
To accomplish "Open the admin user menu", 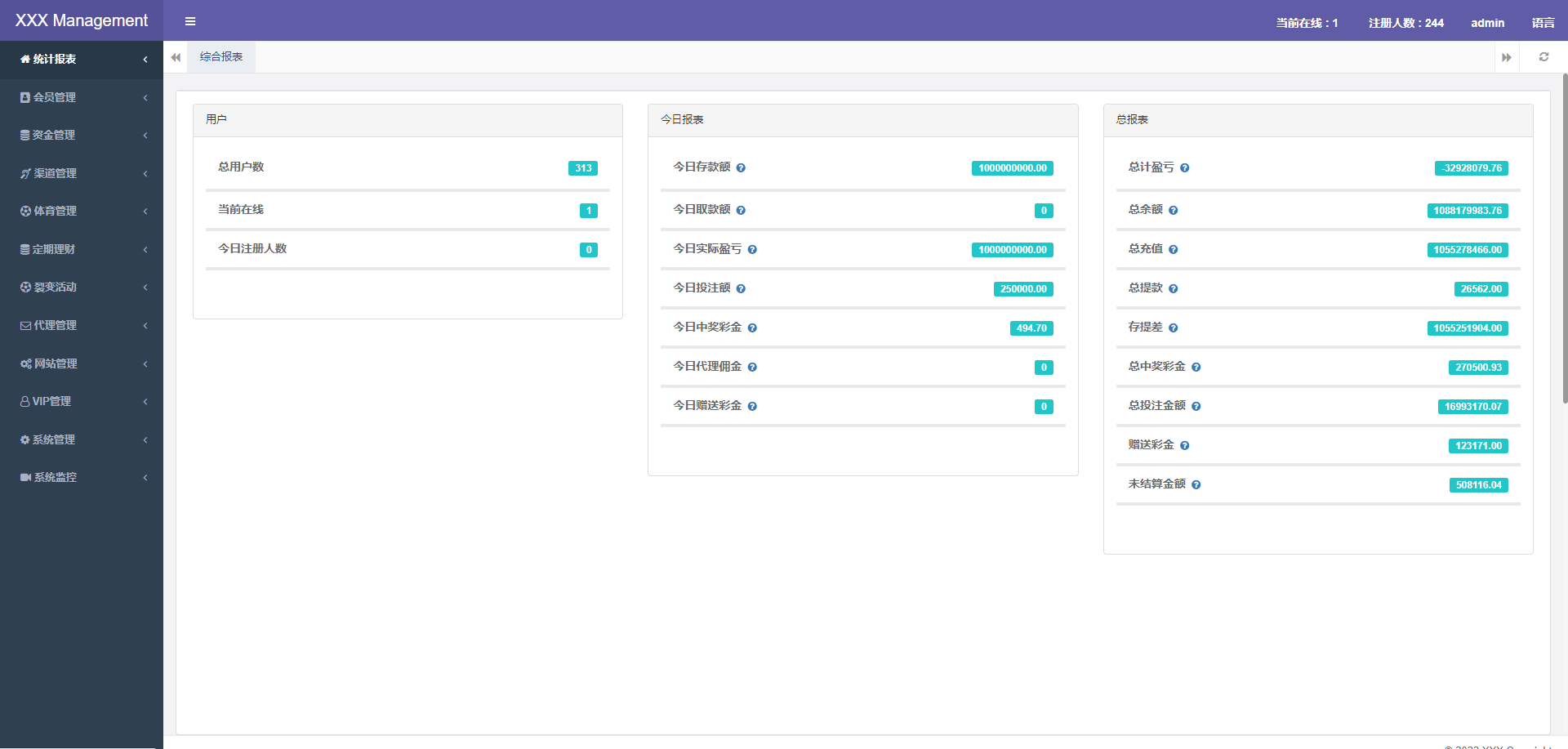I will pyautogui.click(x=1487, y=23).
